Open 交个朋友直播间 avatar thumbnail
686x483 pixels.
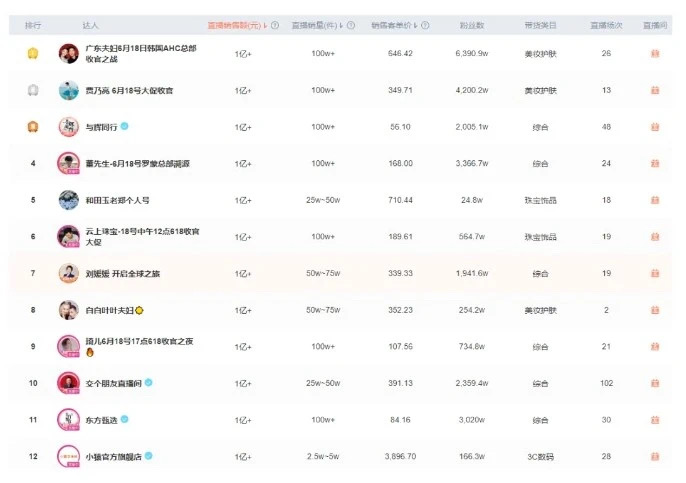point(69,383)
